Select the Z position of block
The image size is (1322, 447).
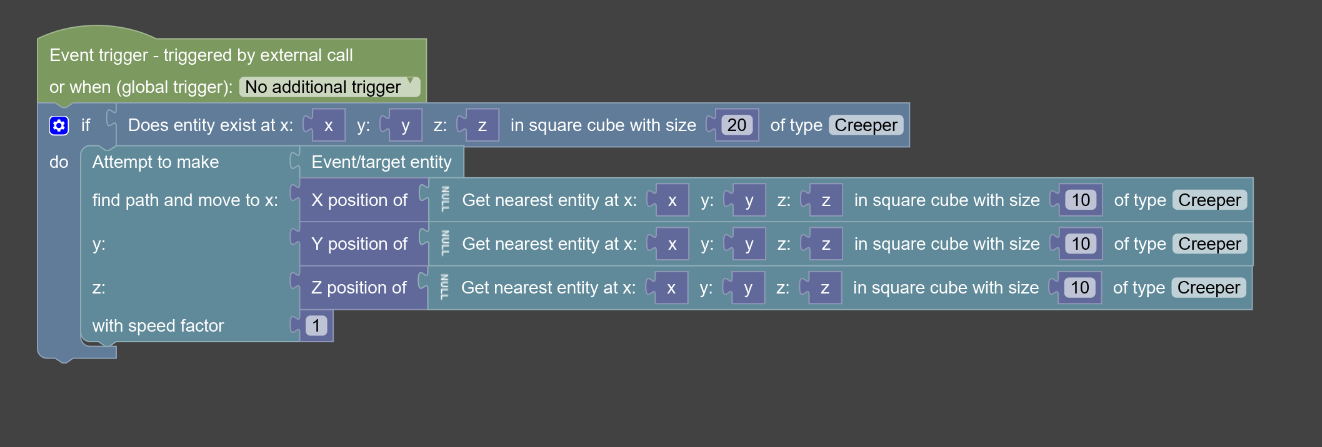coord(359,288)
